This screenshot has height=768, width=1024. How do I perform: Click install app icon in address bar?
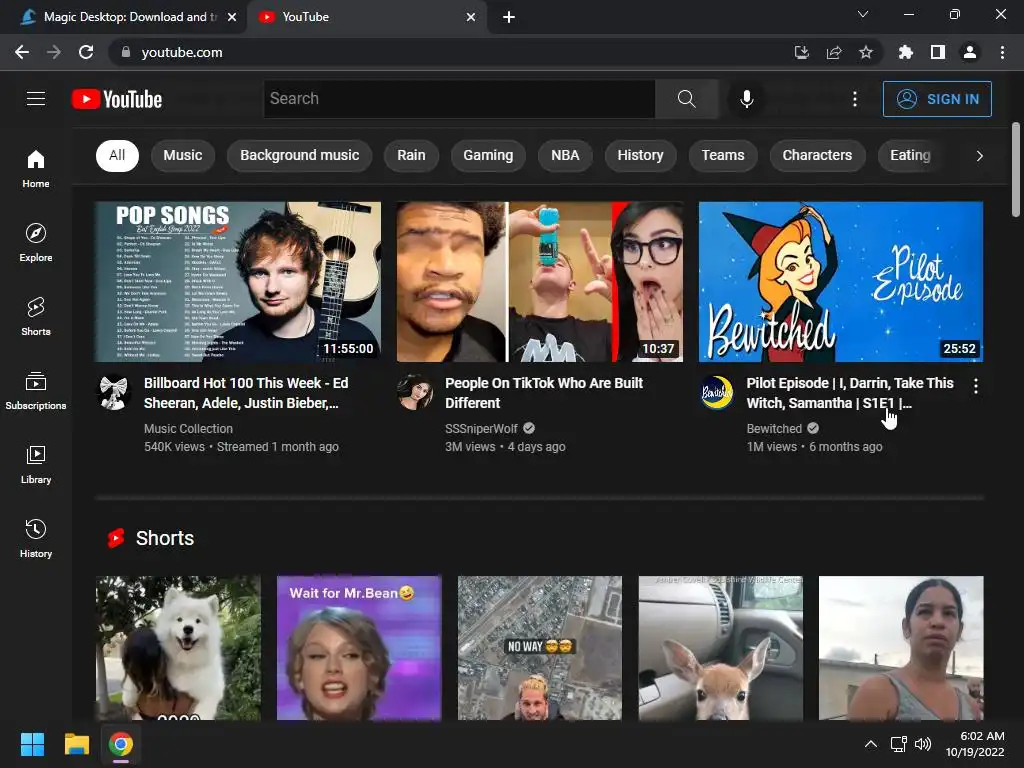click(801, 52)
